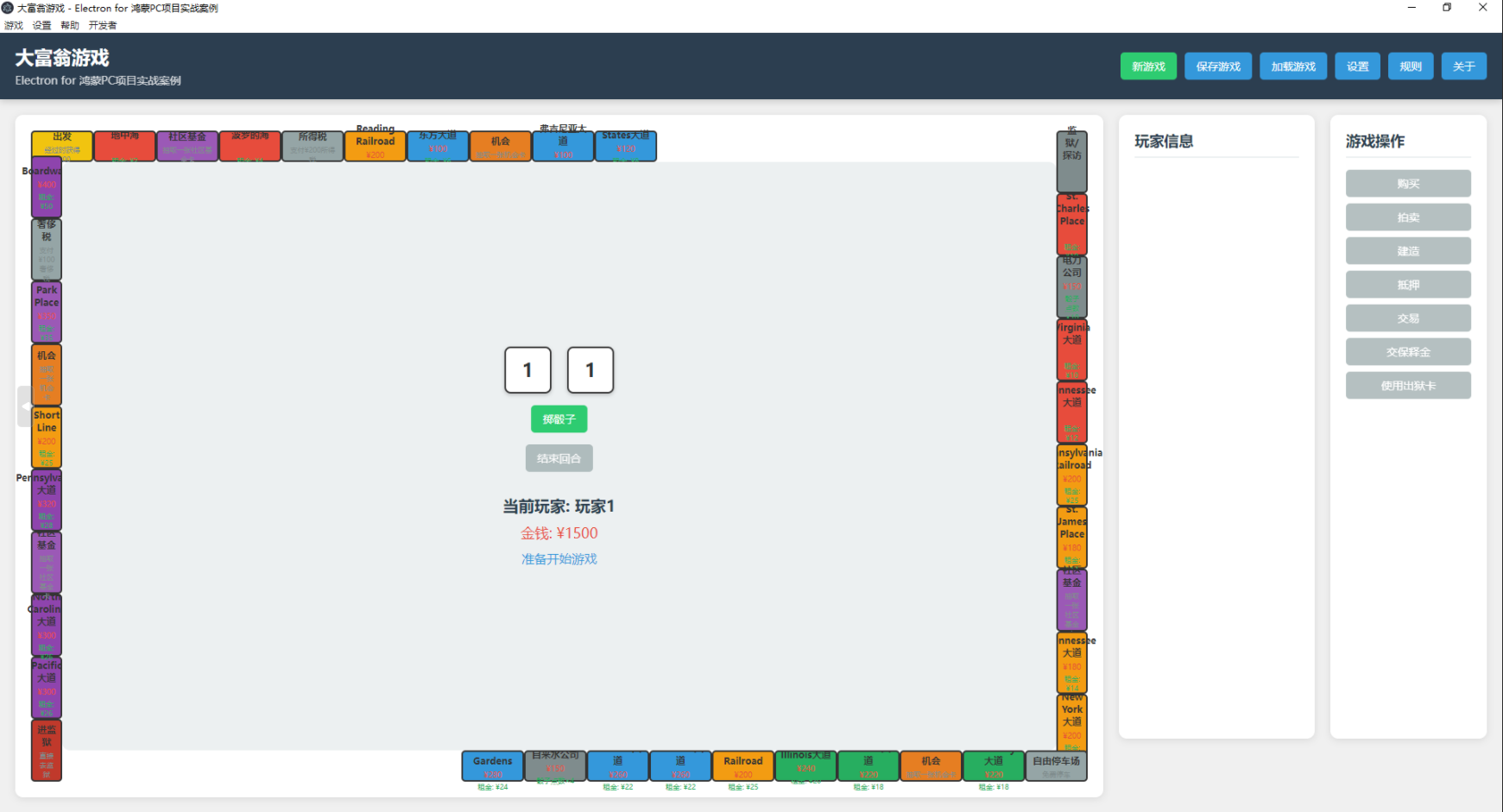Select the yellow 出发 start square
This screenshot has height=812, width=1503.
(x=62, y=146)
